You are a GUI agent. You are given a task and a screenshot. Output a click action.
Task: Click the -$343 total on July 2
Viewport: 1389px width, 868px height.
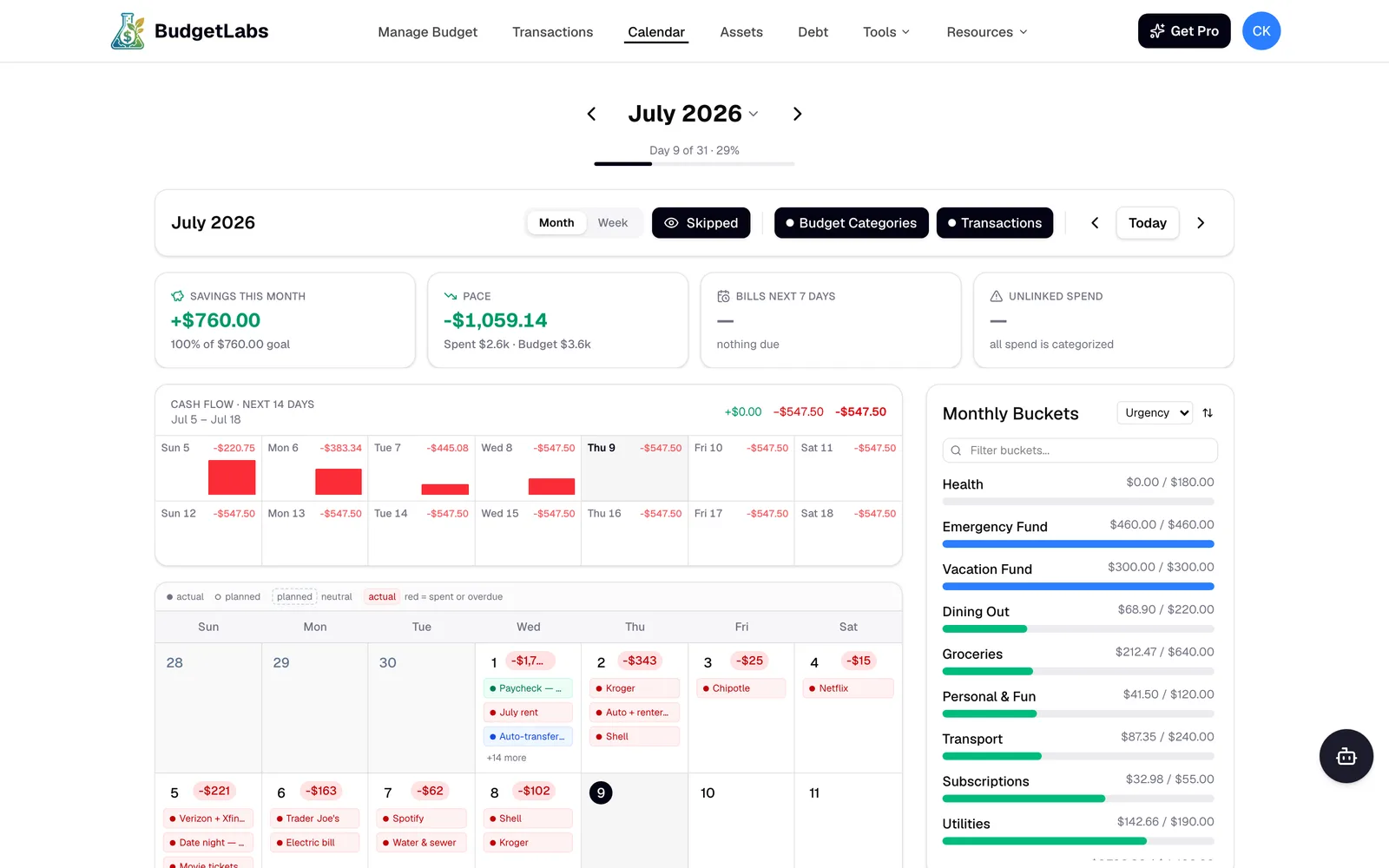point(641,661)
